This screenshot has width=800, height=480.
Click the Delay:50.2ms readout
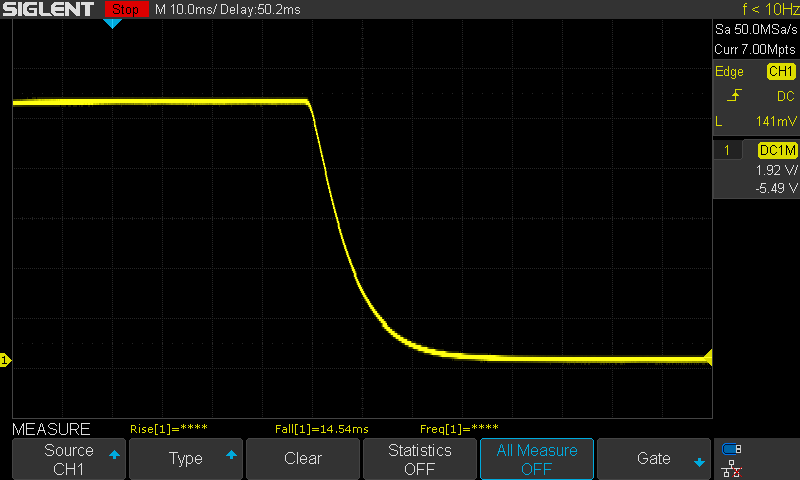tap(261, 9)
